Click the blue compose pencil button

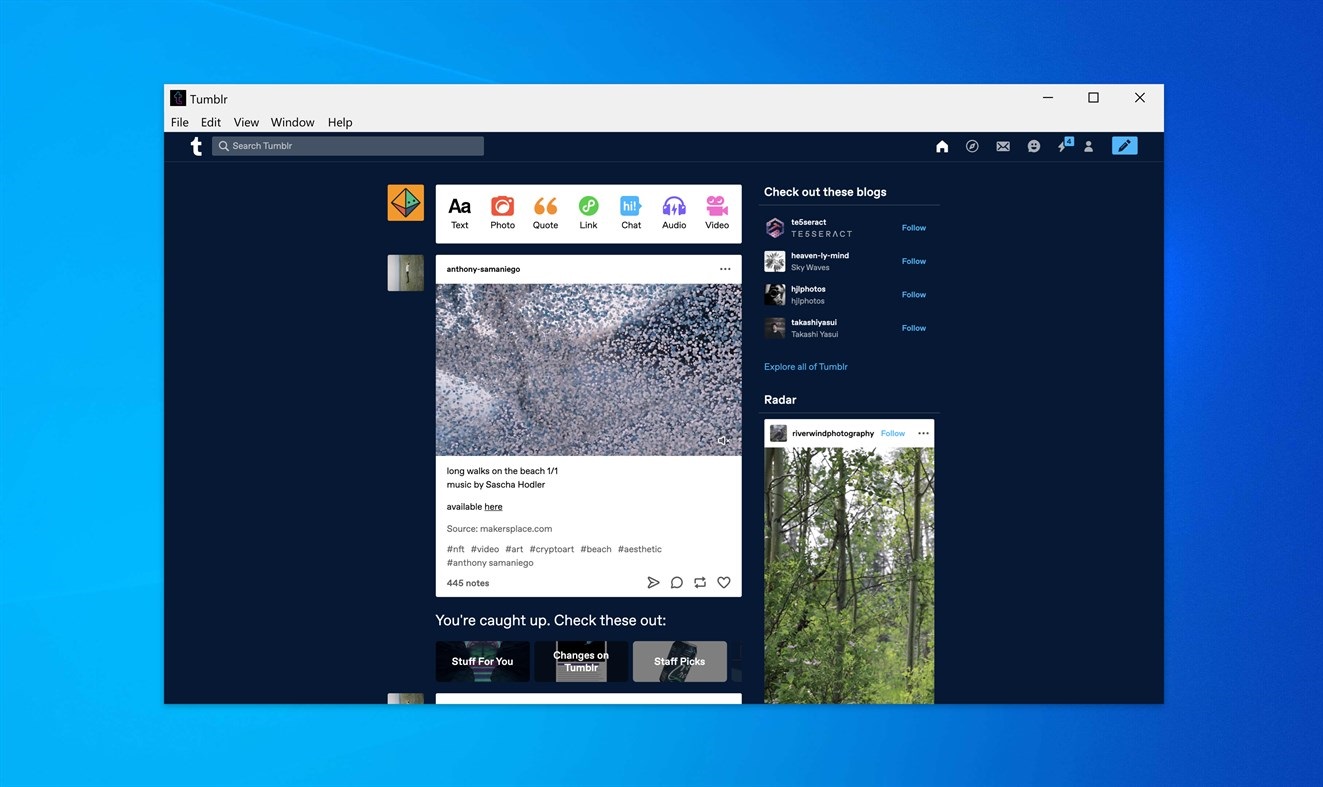point(1124,146)
